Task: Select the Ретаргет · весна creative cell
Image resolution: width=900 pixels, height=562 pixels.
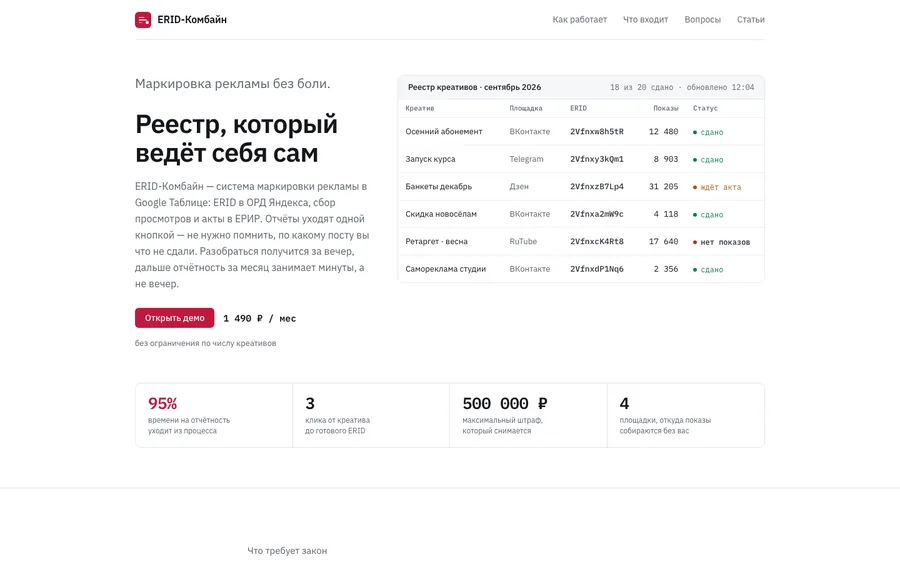Action: click(x=436, y=242)
